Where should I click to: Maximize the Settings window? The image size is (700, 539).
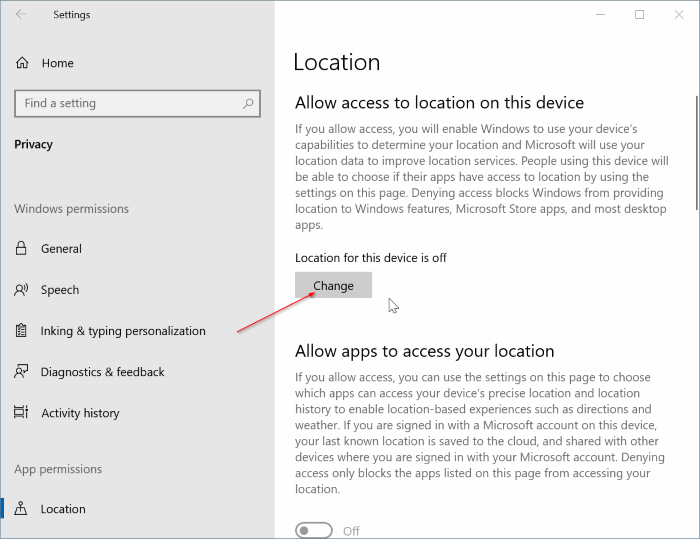(639, 15)
